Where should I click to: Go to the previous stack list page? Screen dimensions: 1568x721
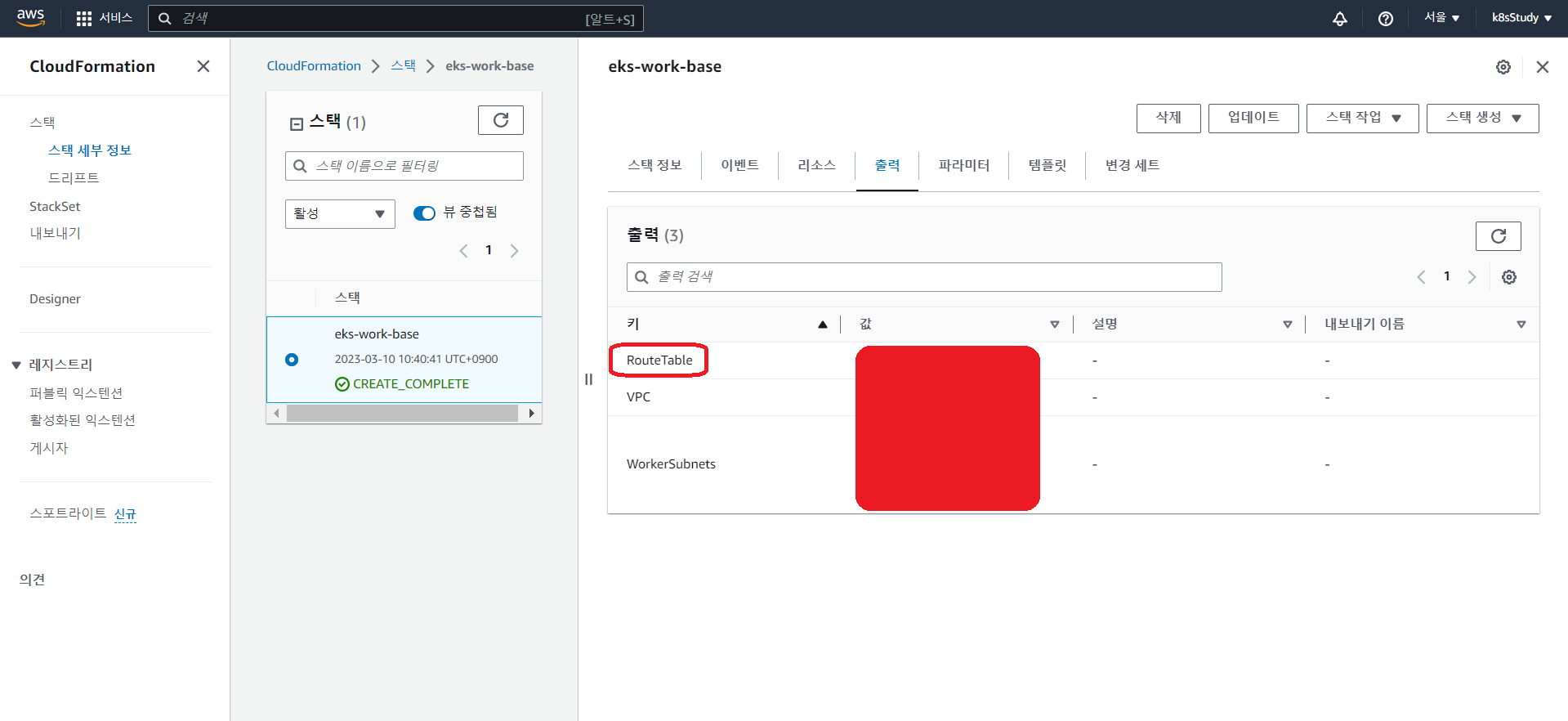tap(463, 251)
